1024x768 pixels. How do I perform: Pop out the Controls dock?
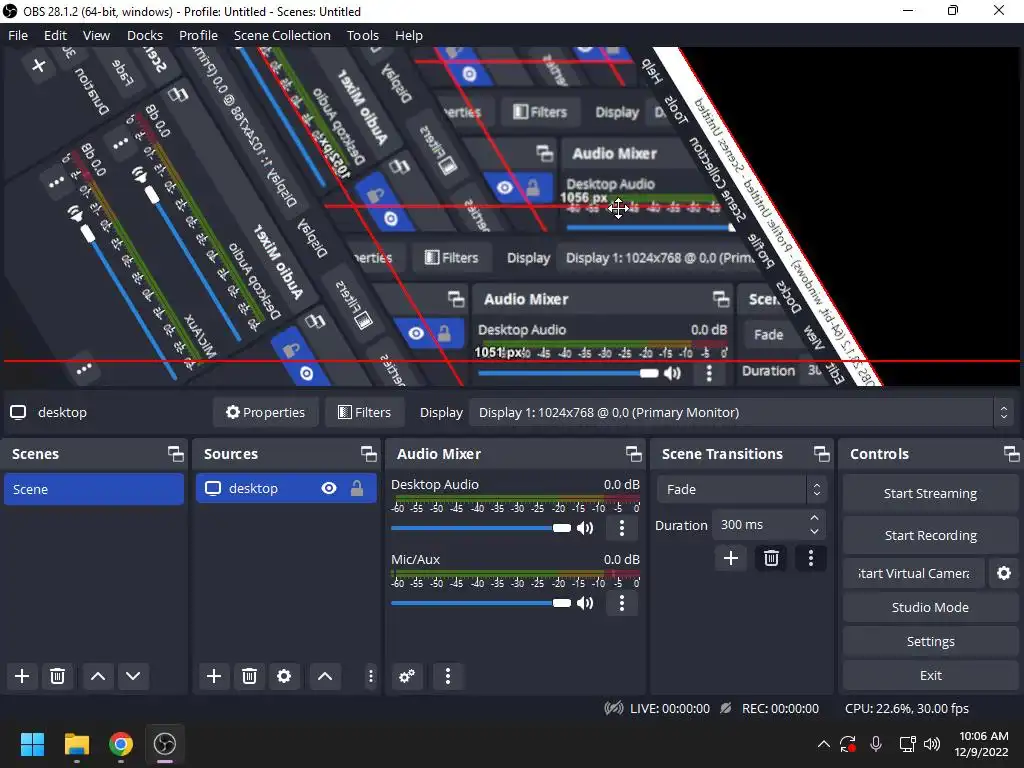click(x=1012, y=454)
